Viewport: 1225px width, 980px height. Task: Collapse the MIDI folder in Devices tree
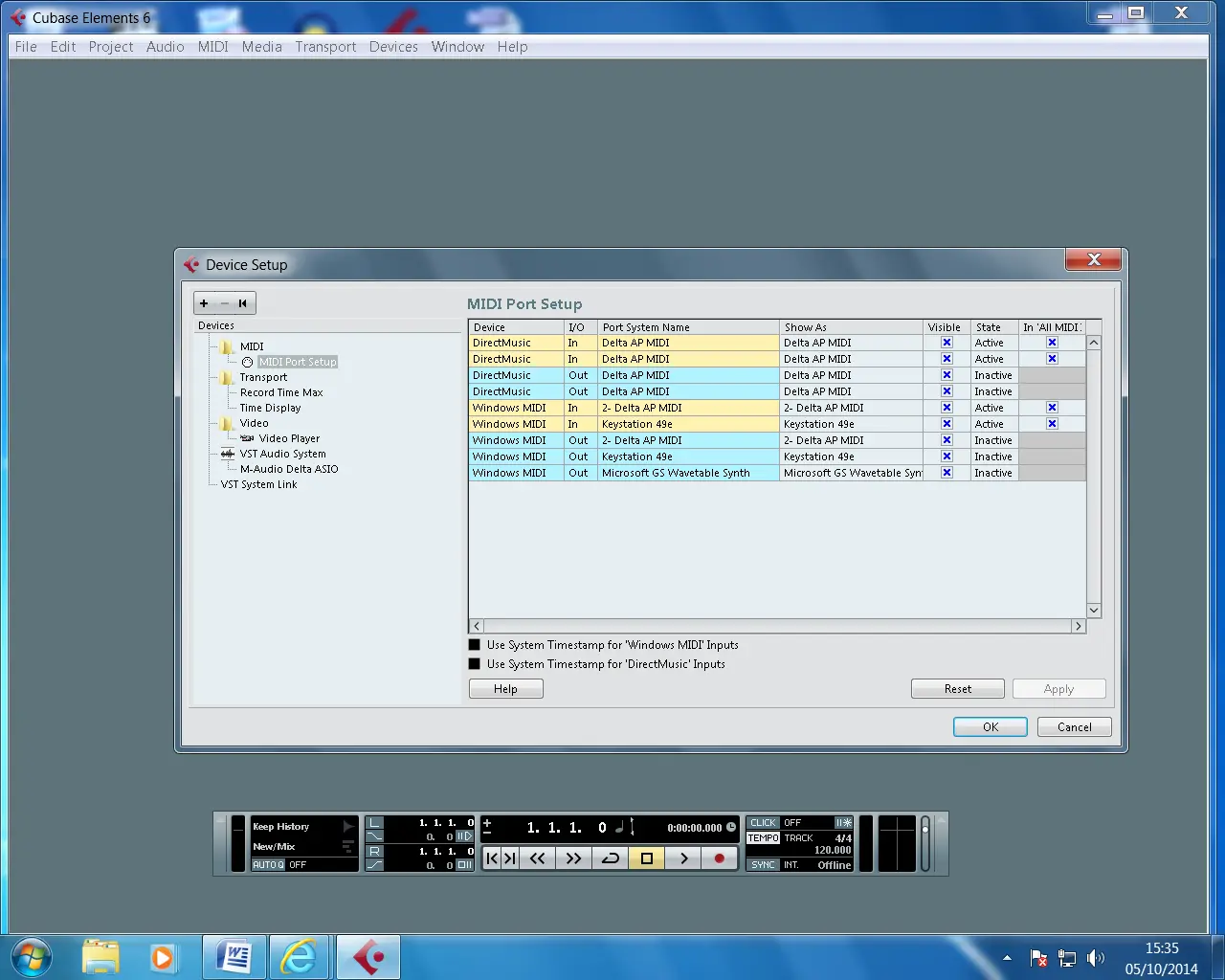point(228,346)
